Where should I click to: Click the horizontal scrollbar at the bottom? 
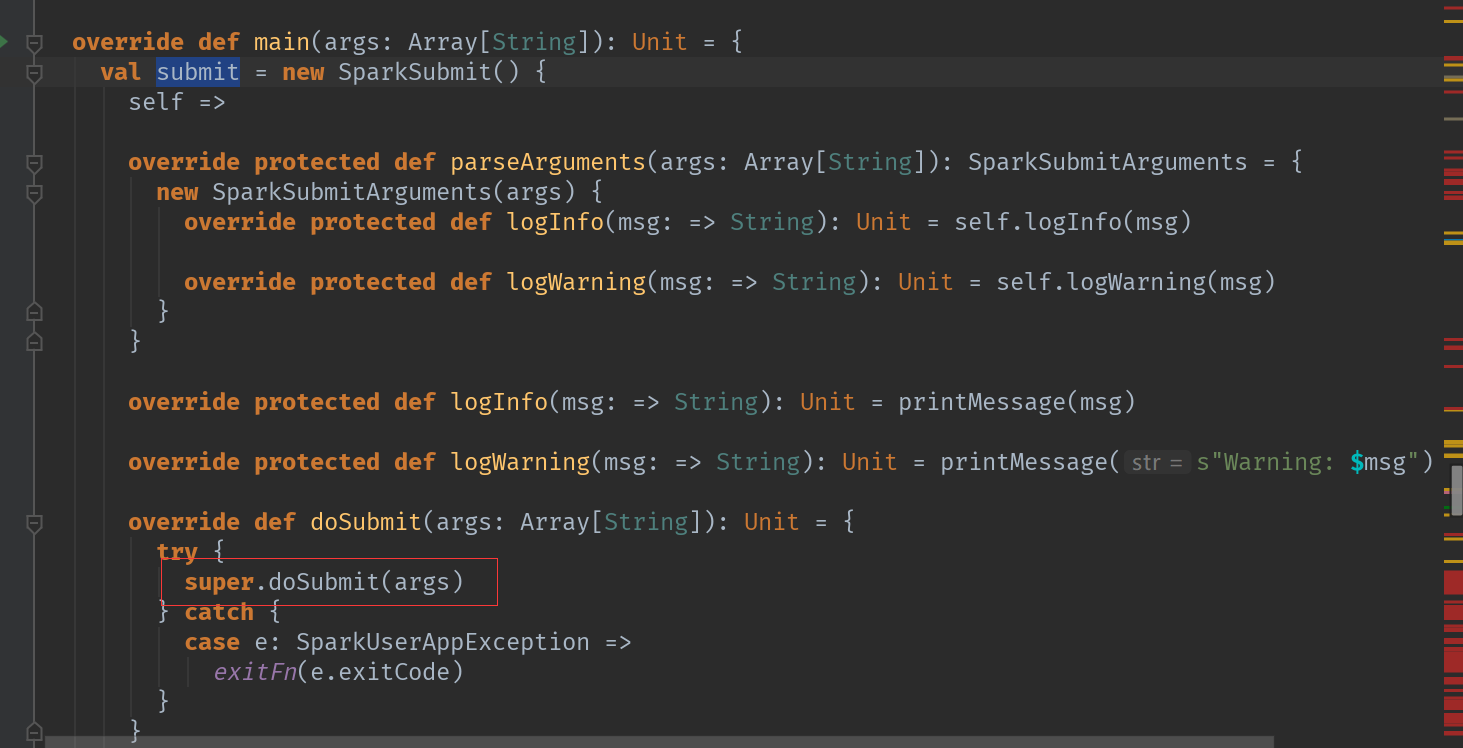(660, 742)
